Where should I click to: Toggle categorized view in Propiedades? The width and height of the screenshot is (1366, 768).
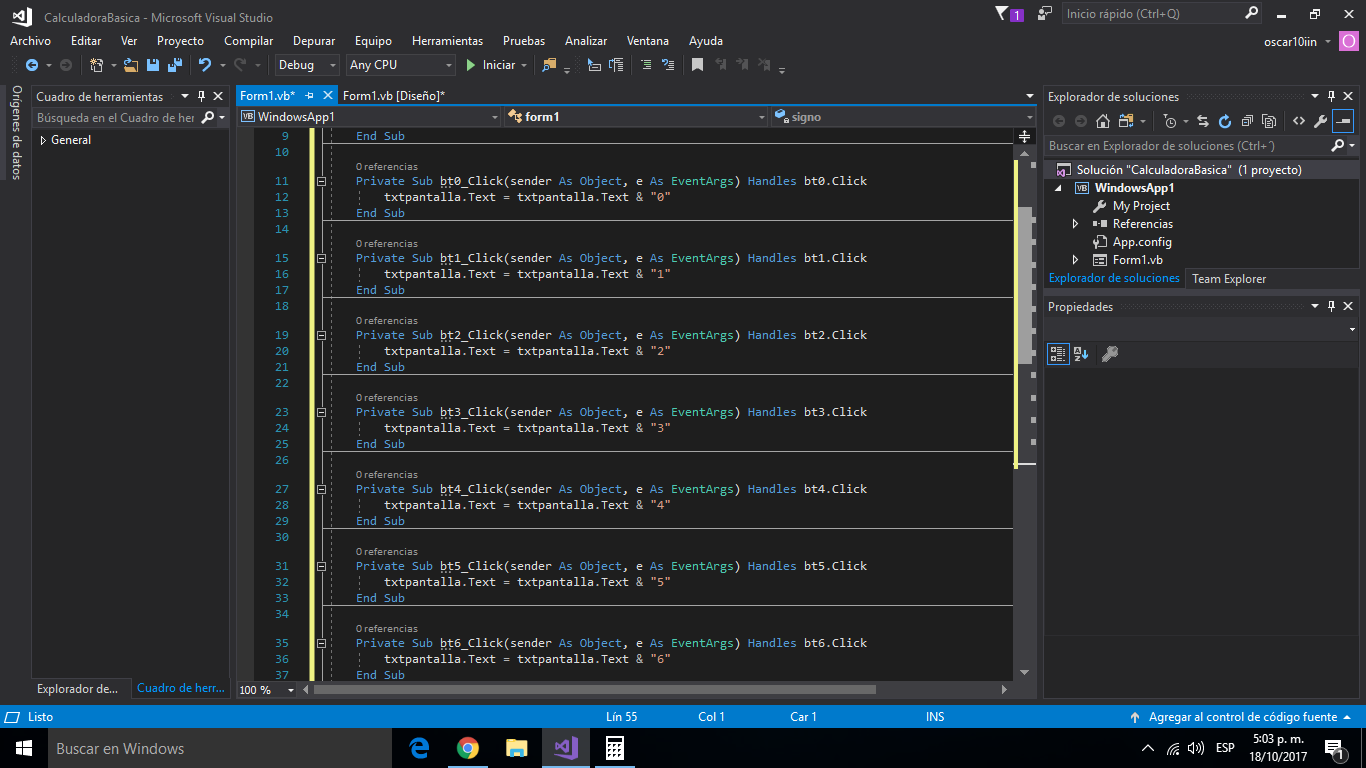coord(1057,354)
